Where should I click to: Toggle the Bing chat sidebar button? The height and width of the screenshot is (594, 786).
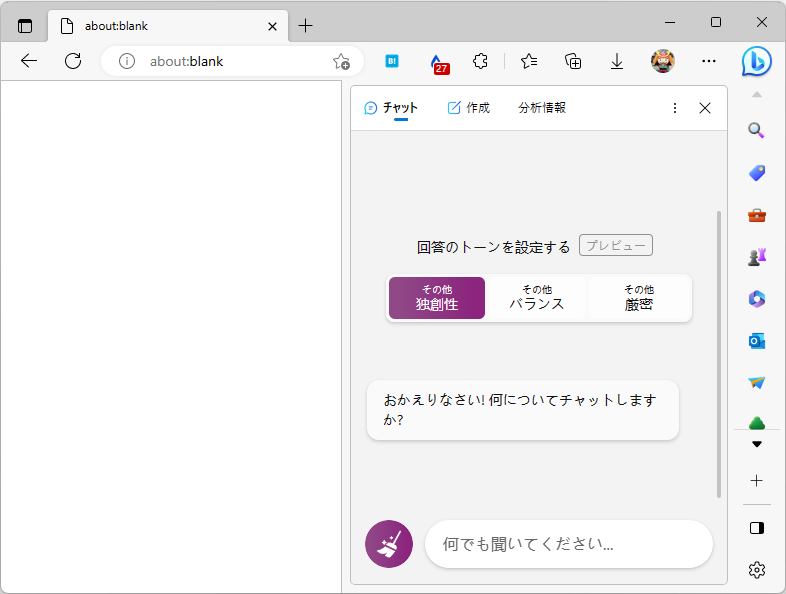pyautogui.click(x=756, y=61)
